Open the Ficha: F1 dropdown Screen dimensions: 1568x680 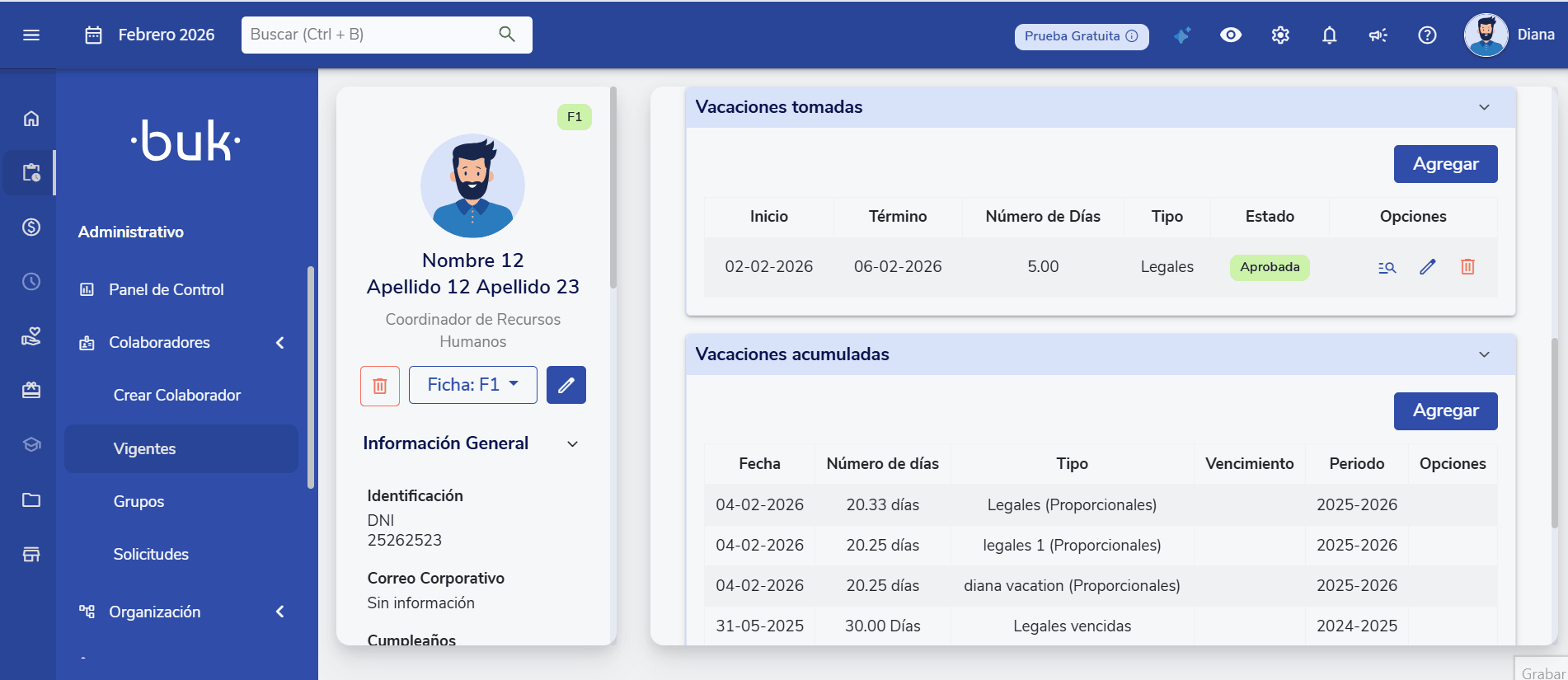tap(473, 385)
